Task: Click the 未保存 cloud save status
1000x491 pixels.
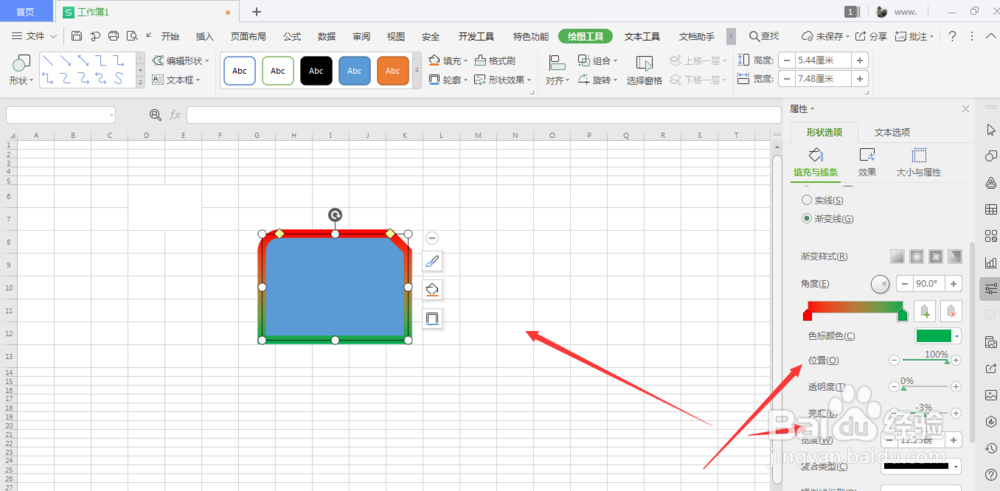Action: pos(826,36)
